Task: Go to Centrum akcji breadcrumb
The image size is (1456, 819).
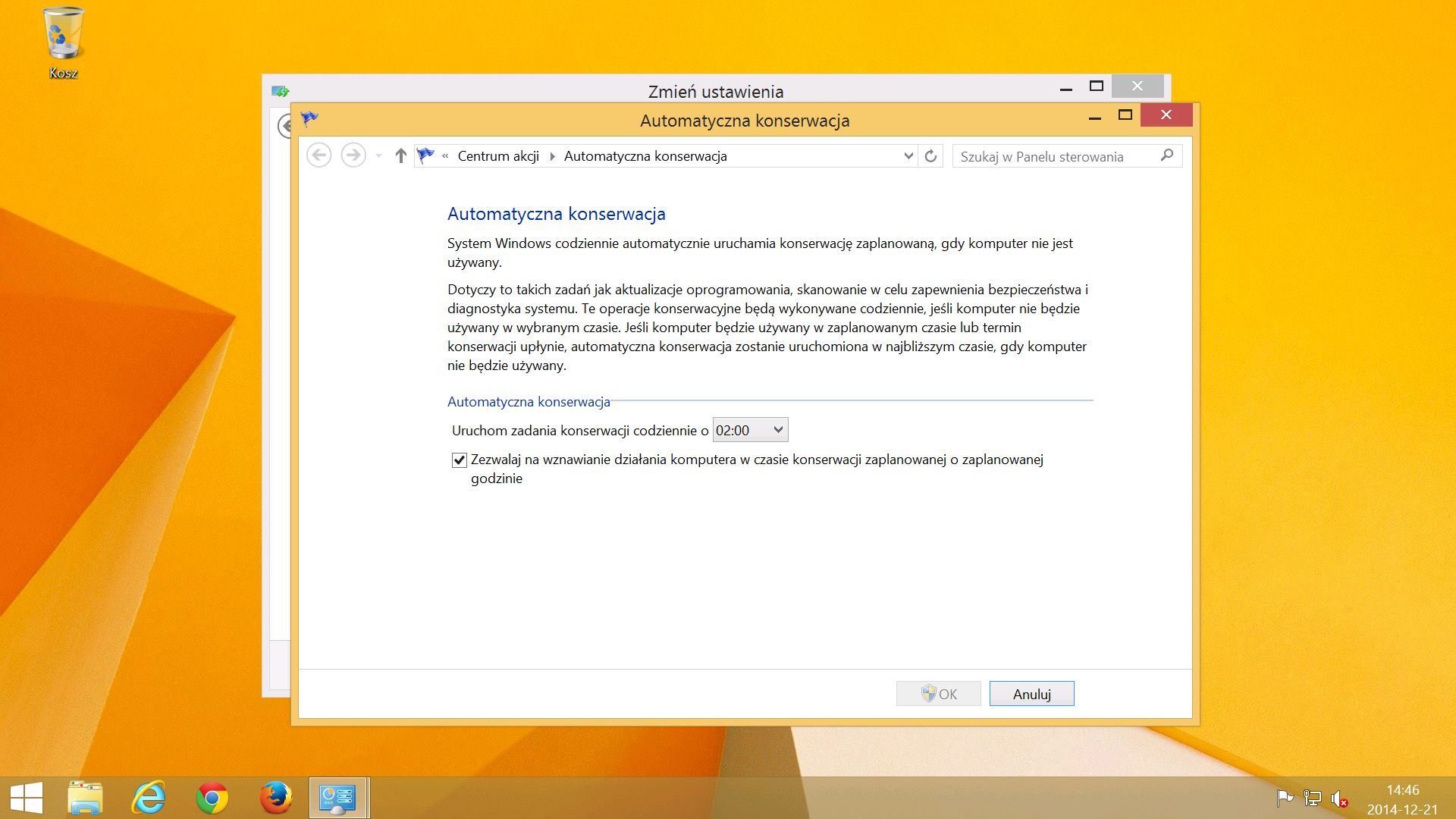Action: [498, 156]
